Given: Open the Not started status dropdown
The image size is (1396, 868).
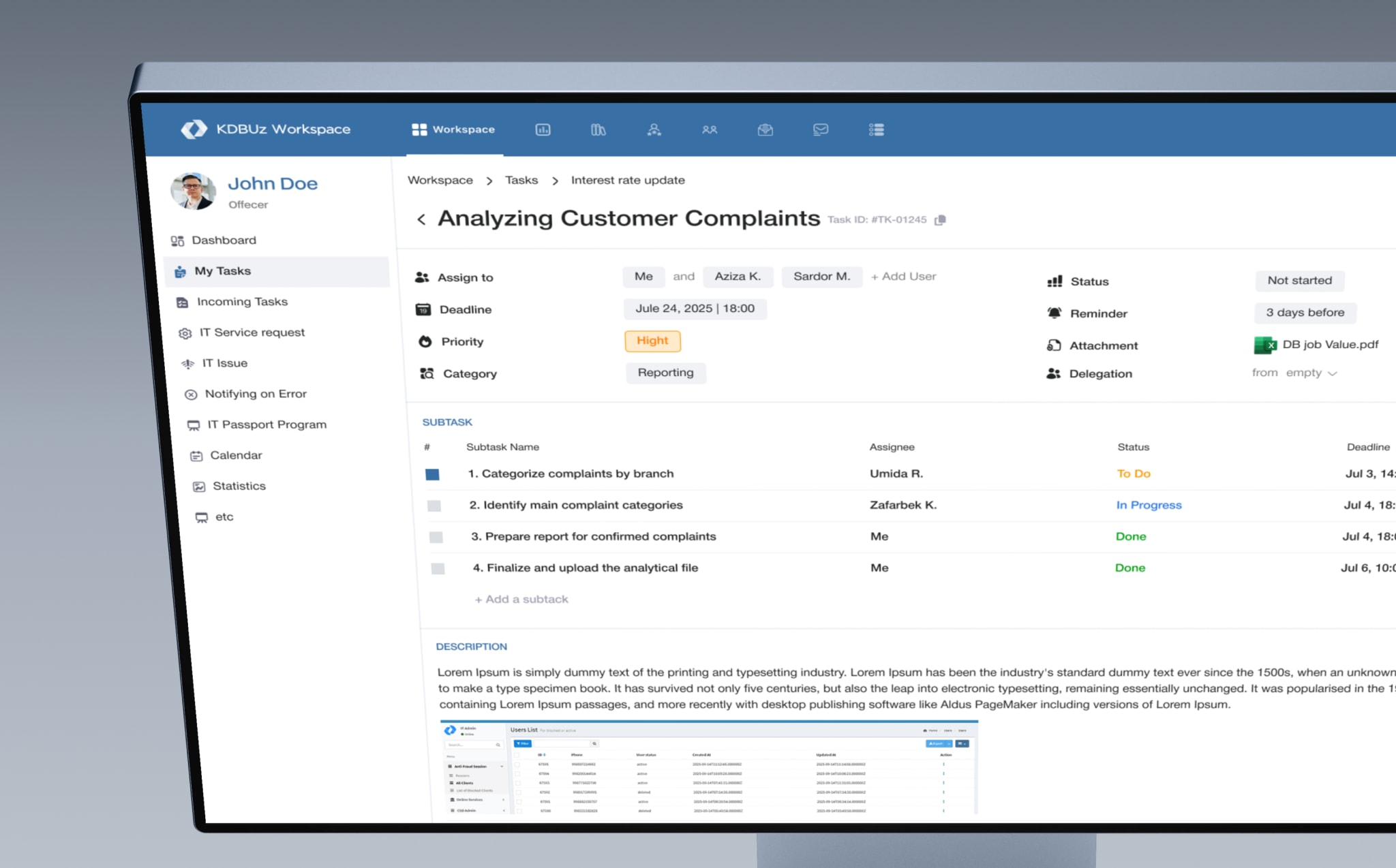Looking at the screenshot, I should 1300,280.
